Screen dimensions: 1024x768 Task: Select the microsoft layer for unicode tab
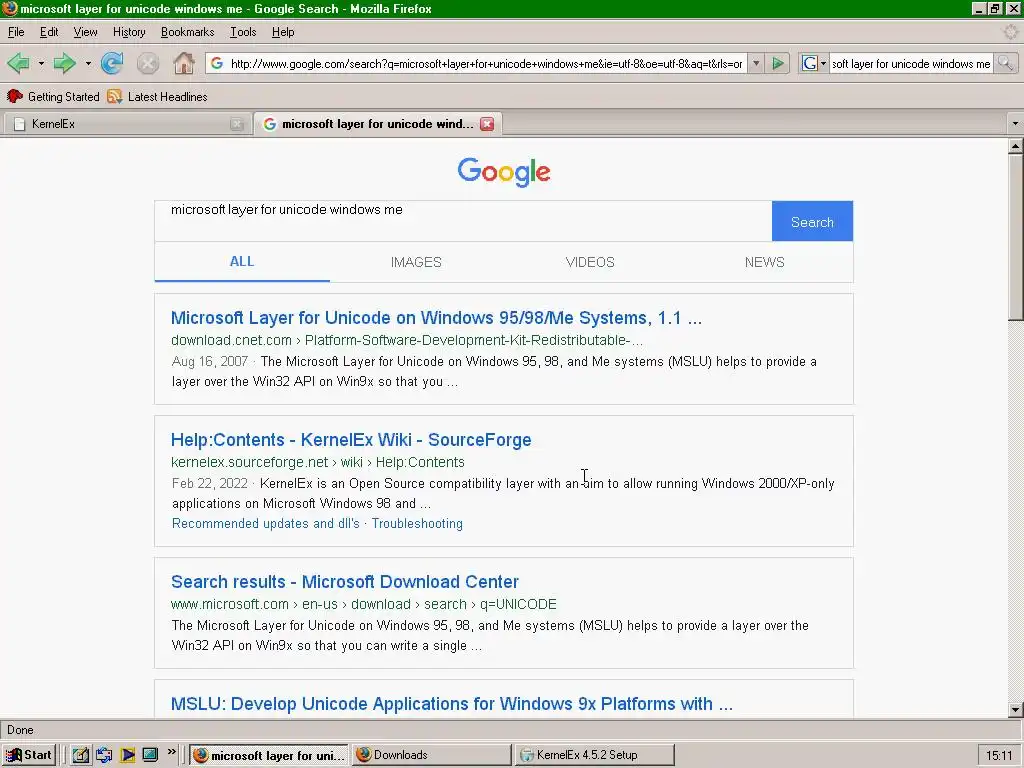(377, 124)
